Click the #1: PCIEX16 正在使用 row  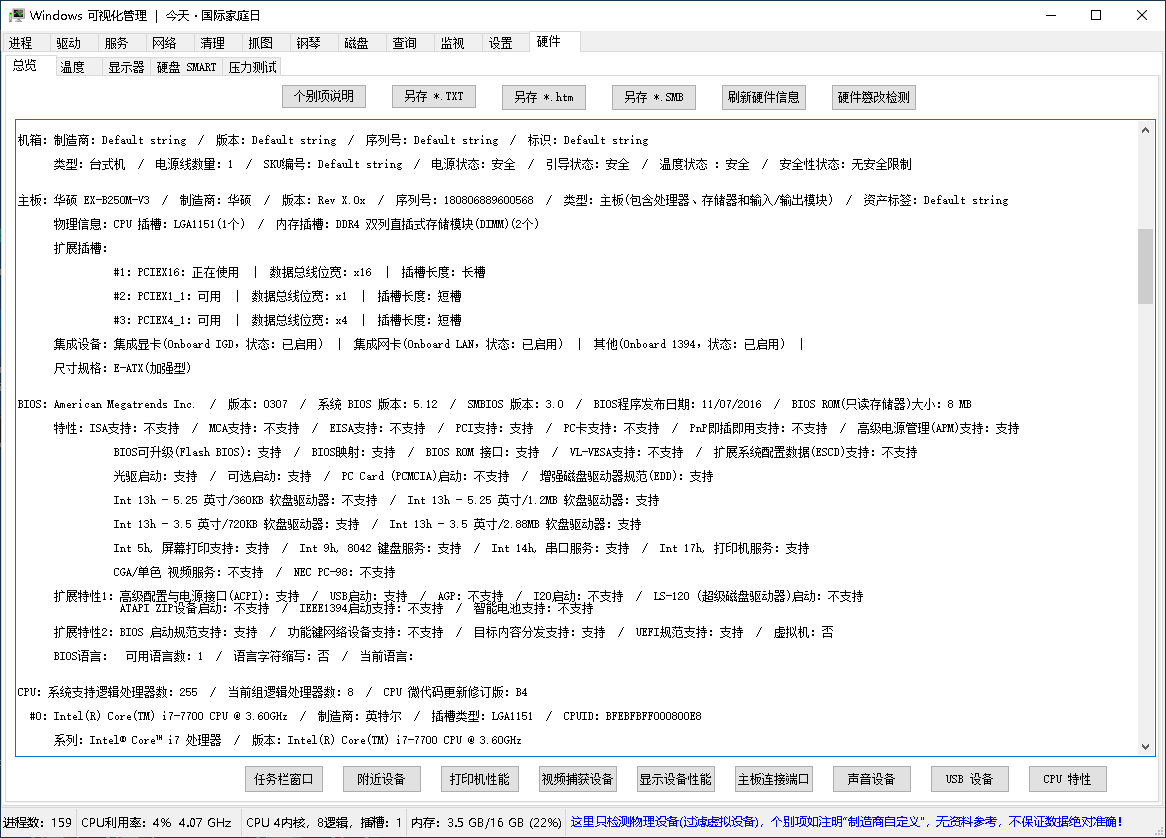299,272
